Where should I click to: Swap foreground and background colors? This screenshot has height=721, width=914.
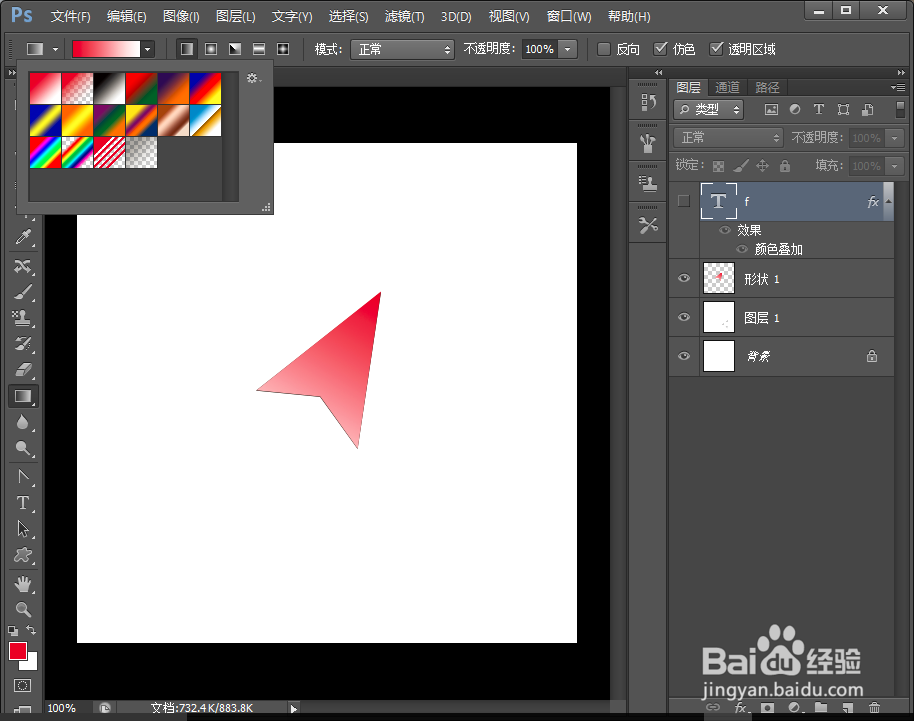[31, 630]
